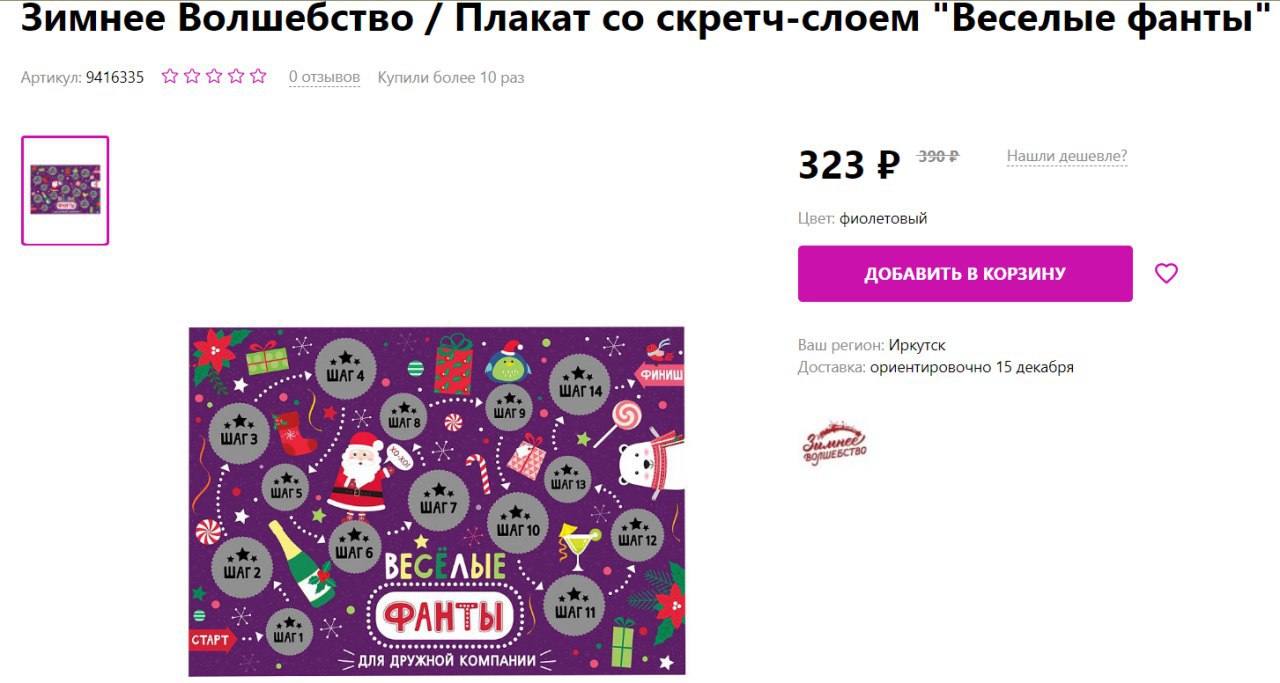The width and height of the screenshot is (1280, 683).
Task: Click the main purple poster image
Action: tap(437, 501)
